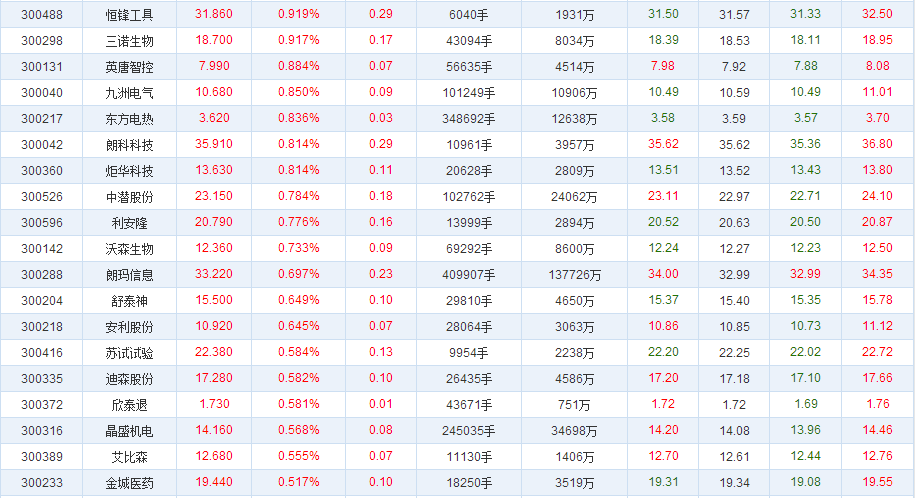Select stock name 九洲电气
Image resolution: width=916 pixels, height=498 pixels.
point(129,93)
